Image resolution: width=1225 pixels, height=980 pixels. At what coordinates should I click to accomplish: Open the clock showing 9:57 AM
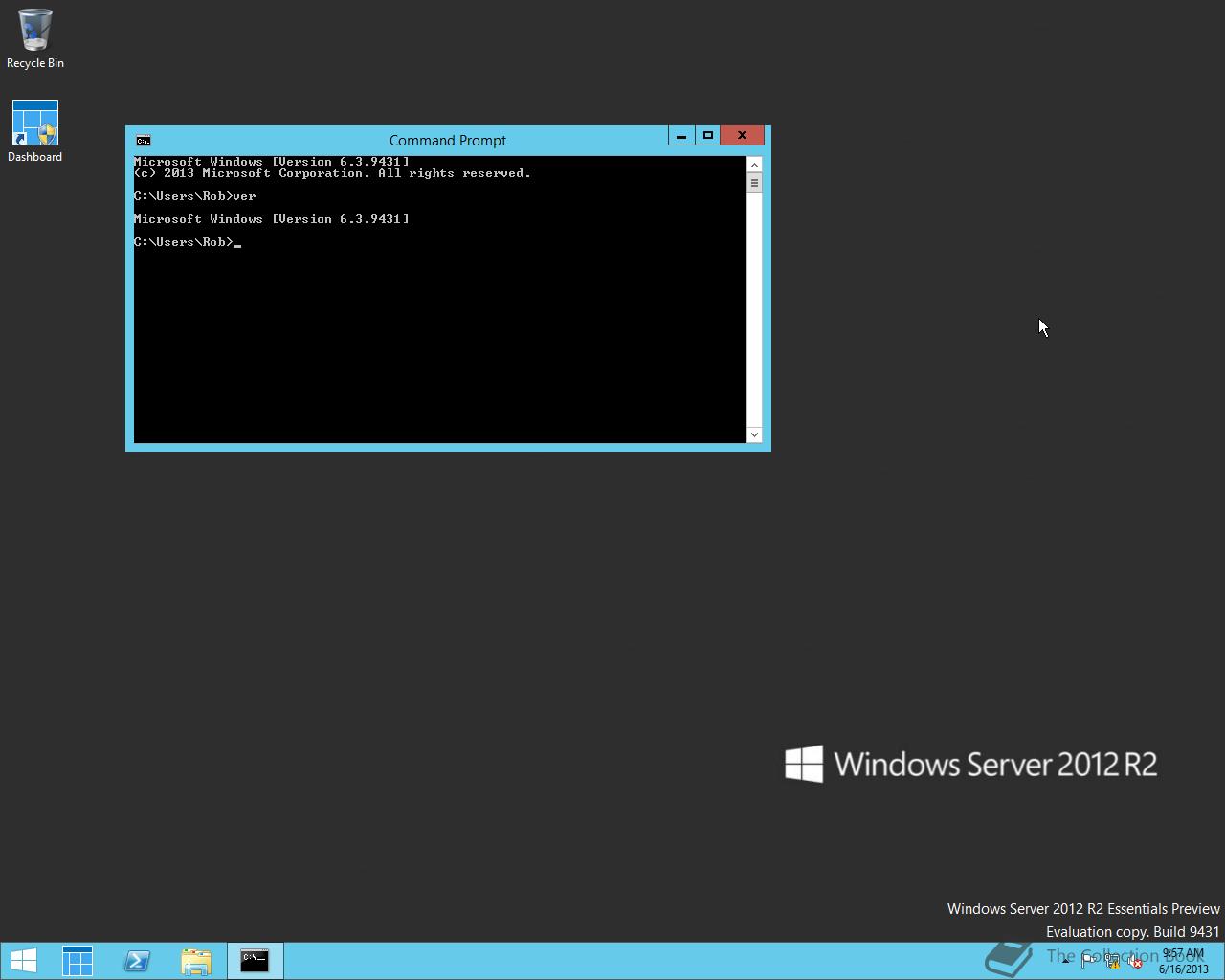click(x=1183, y=961)
